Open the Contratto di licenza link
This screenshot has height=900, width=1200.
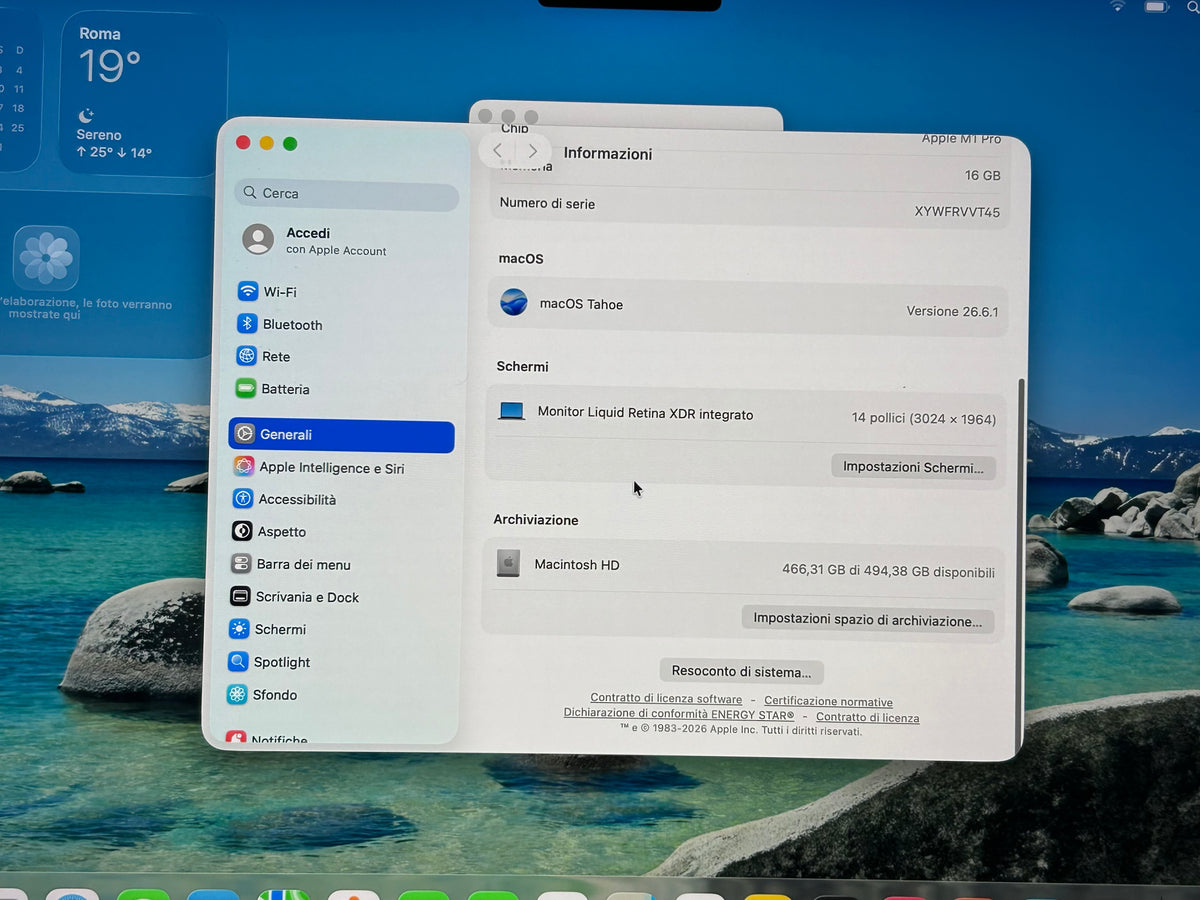[x=867, y=718]
